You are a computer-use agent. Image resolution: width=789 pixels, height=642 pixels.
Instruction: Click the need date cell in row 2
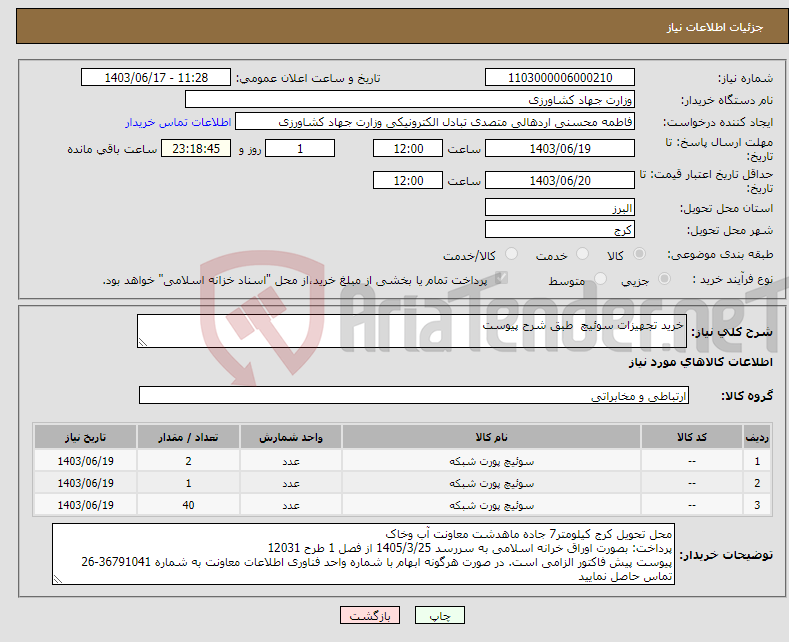86,483
